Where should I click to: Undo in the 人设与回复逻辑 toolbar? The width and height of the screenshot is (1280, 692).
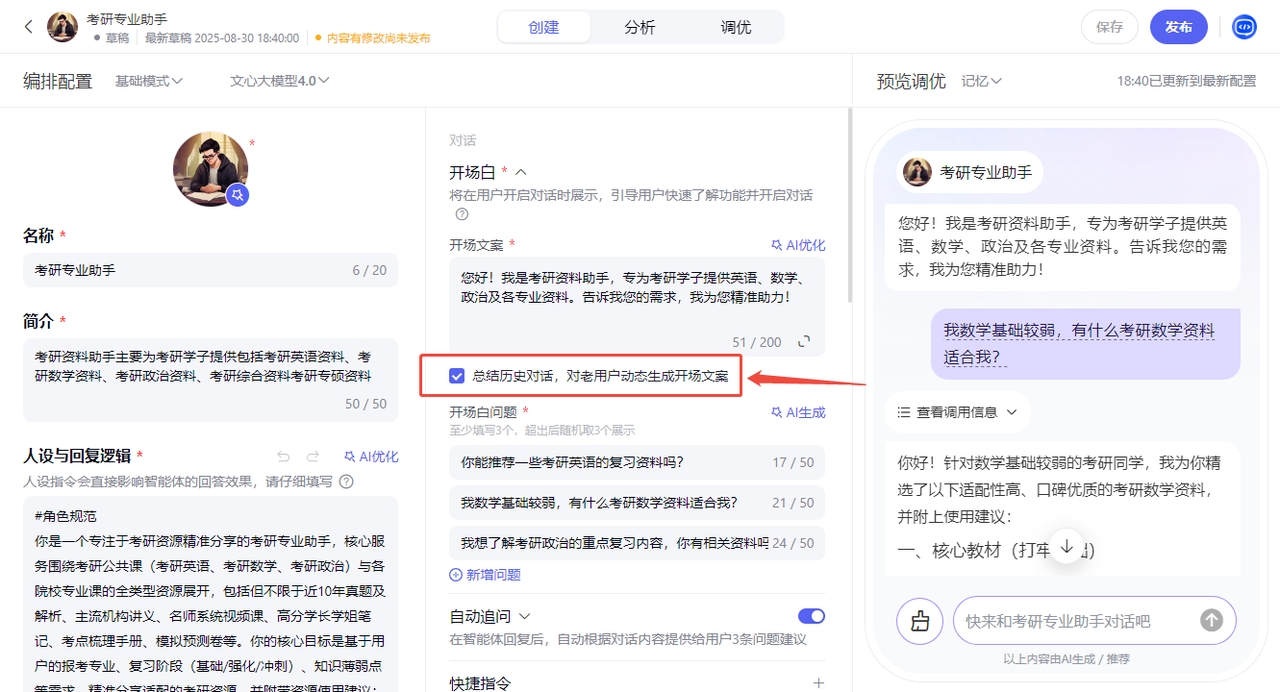tap(284, 456)
